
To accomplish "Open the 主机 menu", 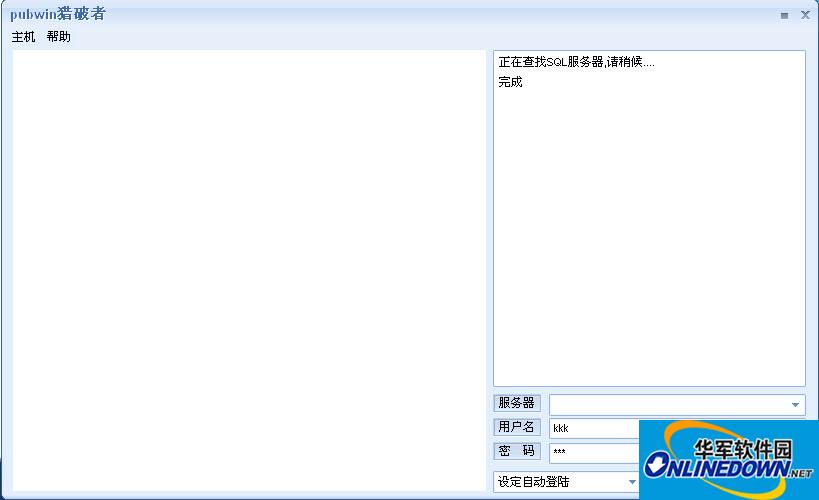I will 24,37.
